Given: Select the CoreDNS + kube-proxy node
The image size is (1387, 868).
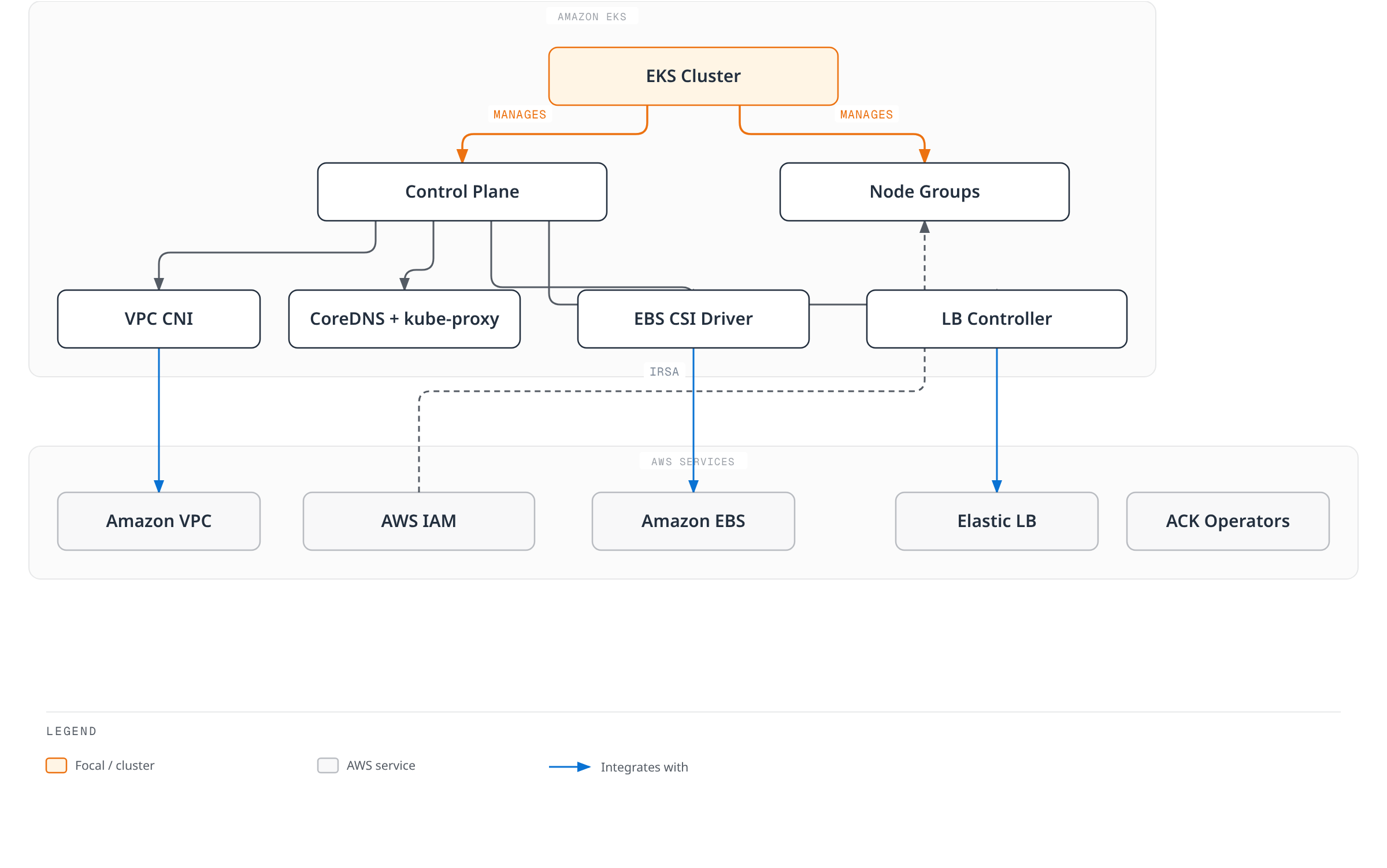Looking at the screenshot, I should click(x=405, y=319).
